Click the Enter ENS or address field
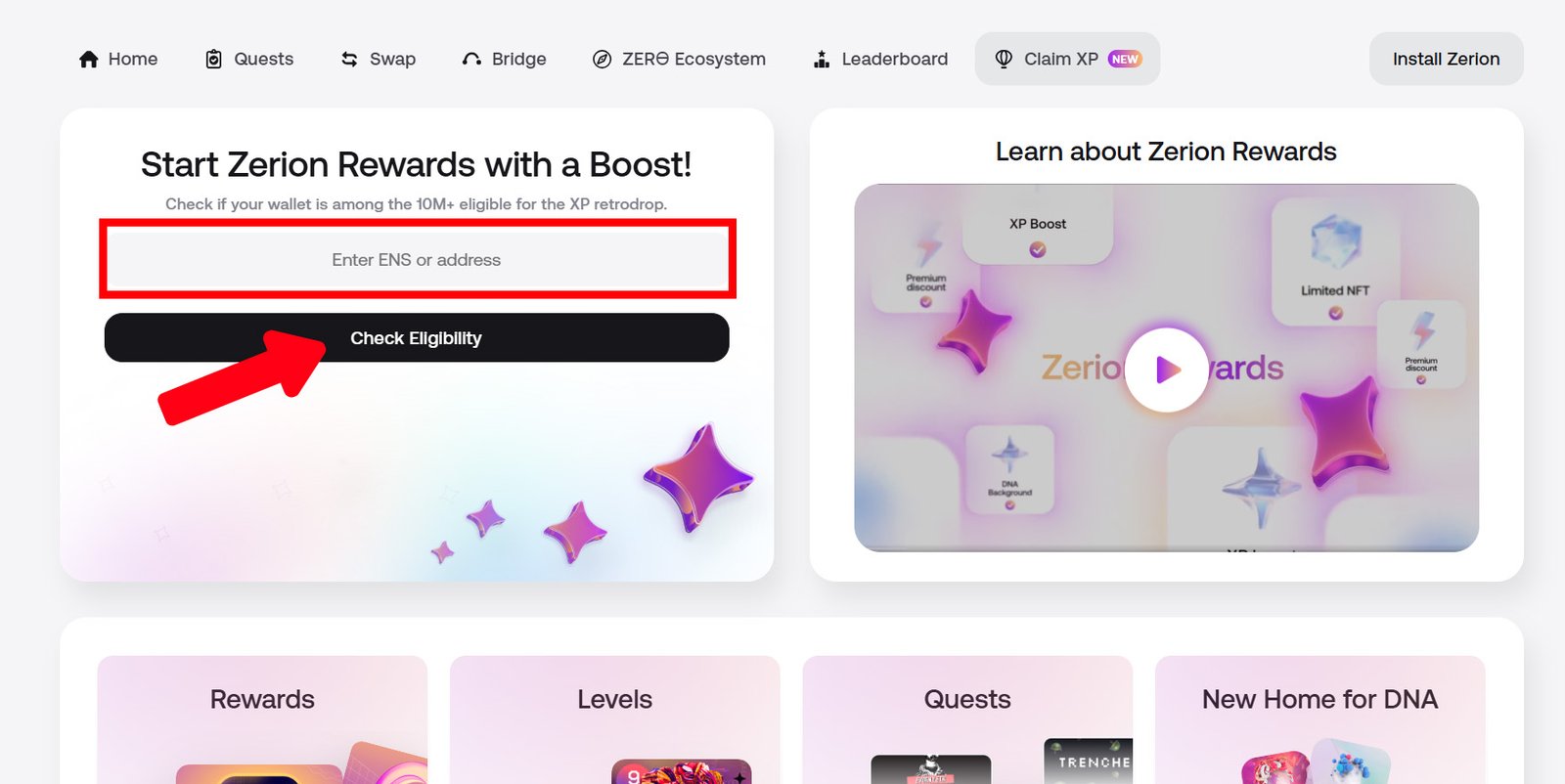The width and height of the screenshot is (1565, 784). (x=417, y=260)
